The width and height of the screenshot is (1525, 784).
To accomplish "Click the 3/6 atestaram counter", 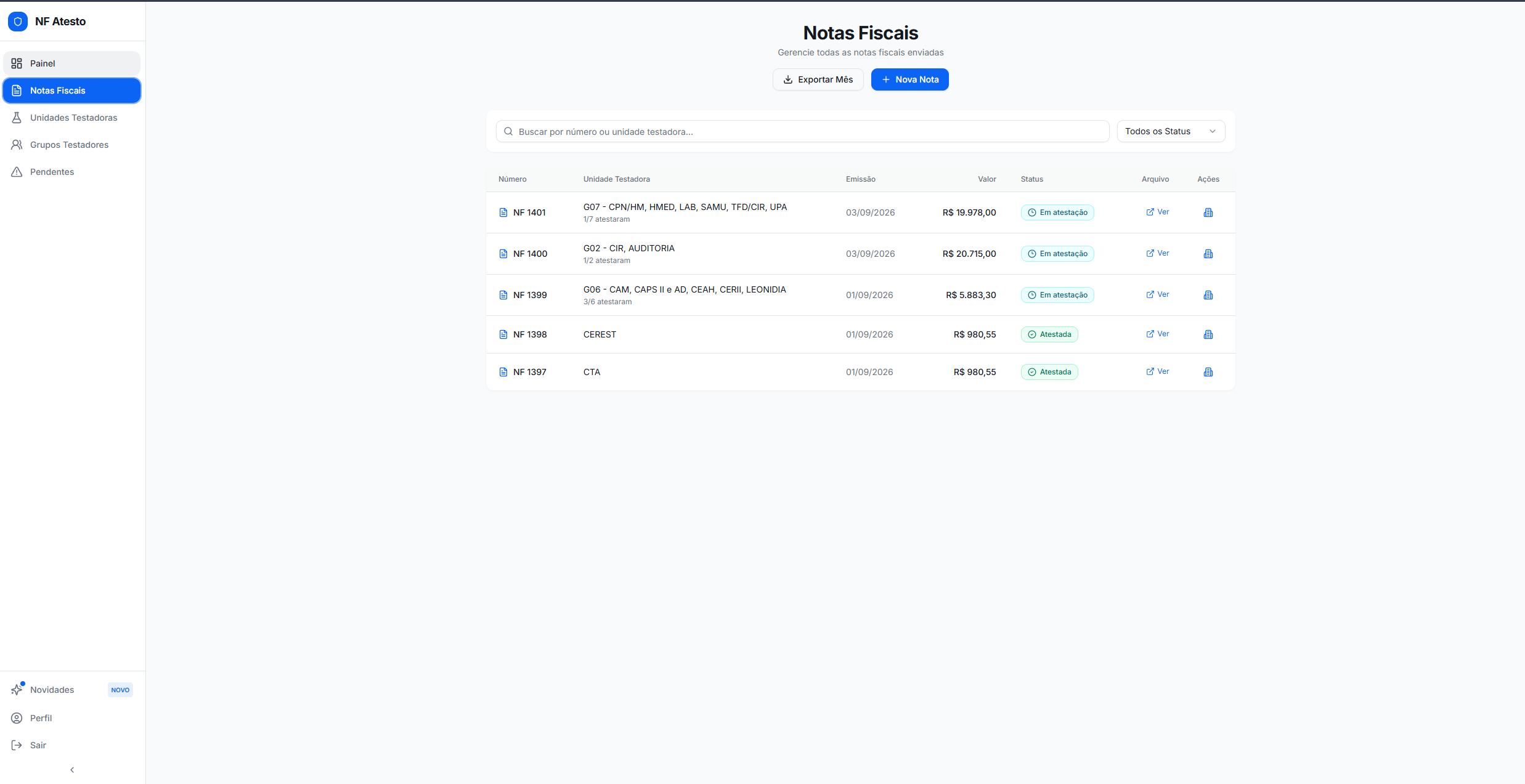I will point(608,302).
